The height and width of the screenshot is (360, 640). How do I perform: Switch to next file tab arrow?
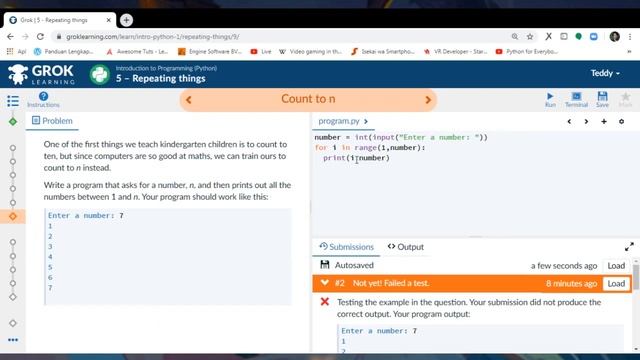[586, 121]
